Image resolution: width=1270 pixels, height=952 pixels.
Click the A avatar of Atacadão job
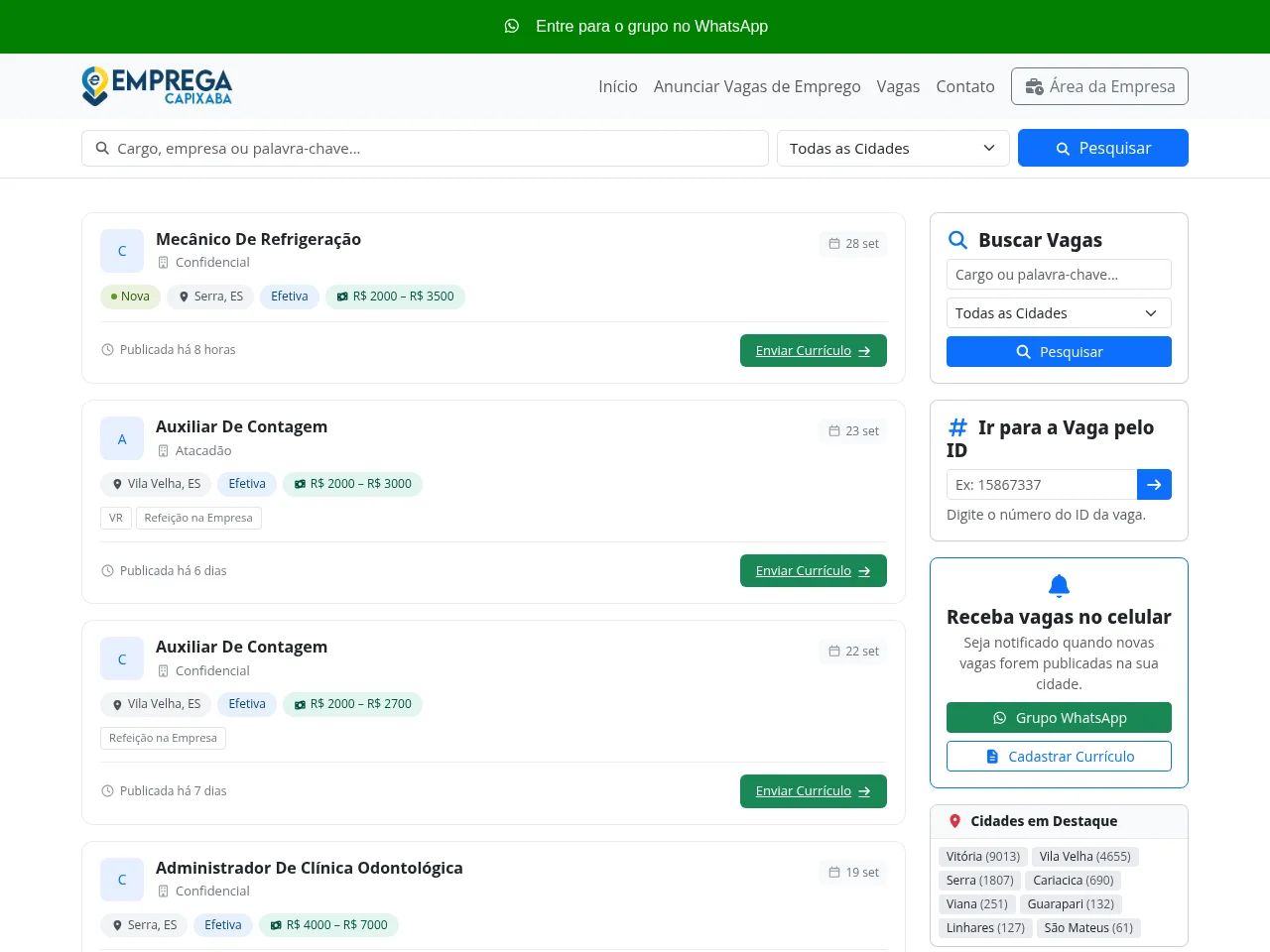[122, 438]
